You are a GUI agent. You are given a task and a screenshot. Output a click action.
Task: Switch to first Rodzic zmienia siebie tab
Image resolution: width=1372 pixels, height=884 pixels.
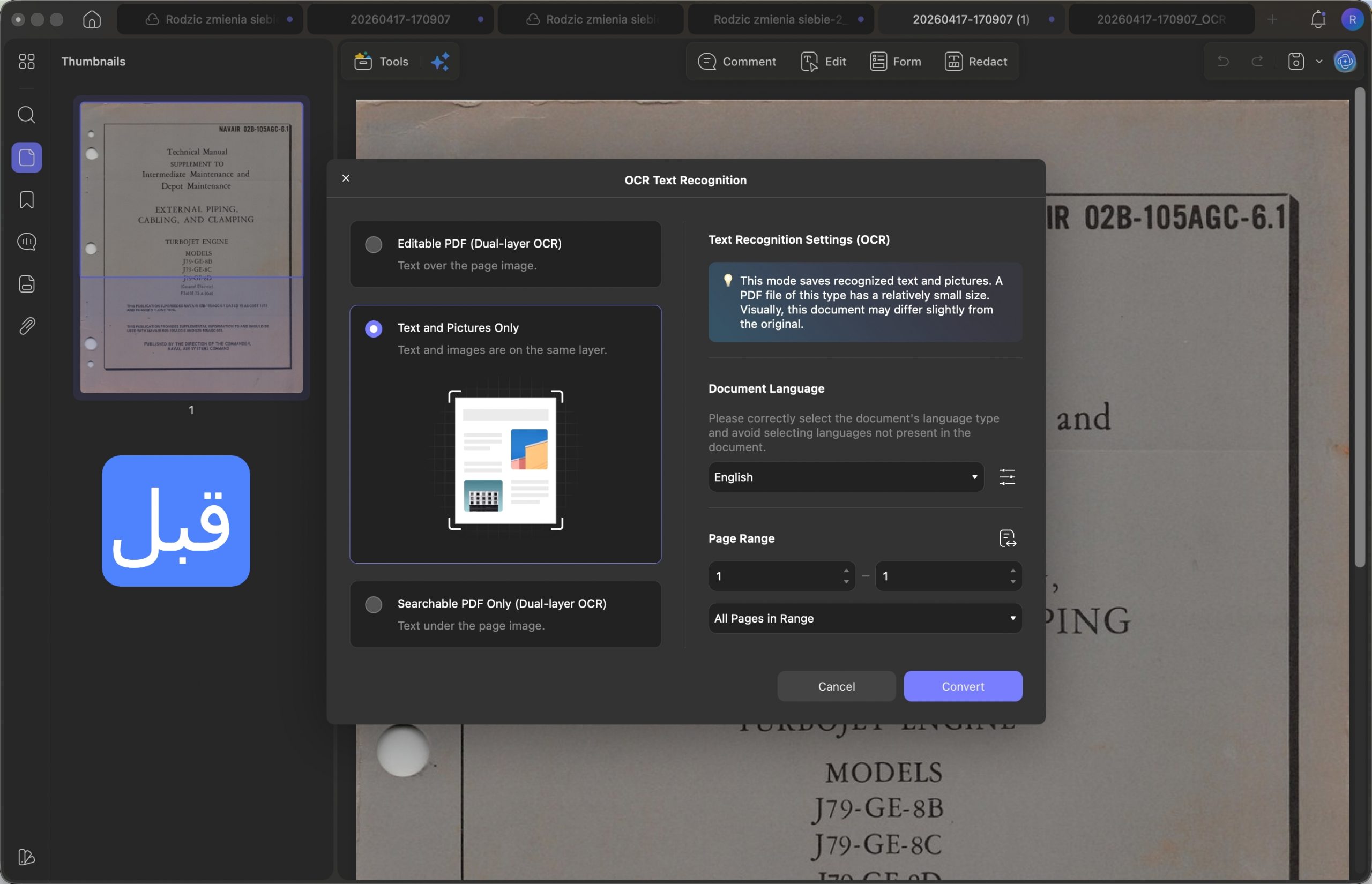[210, 19]
